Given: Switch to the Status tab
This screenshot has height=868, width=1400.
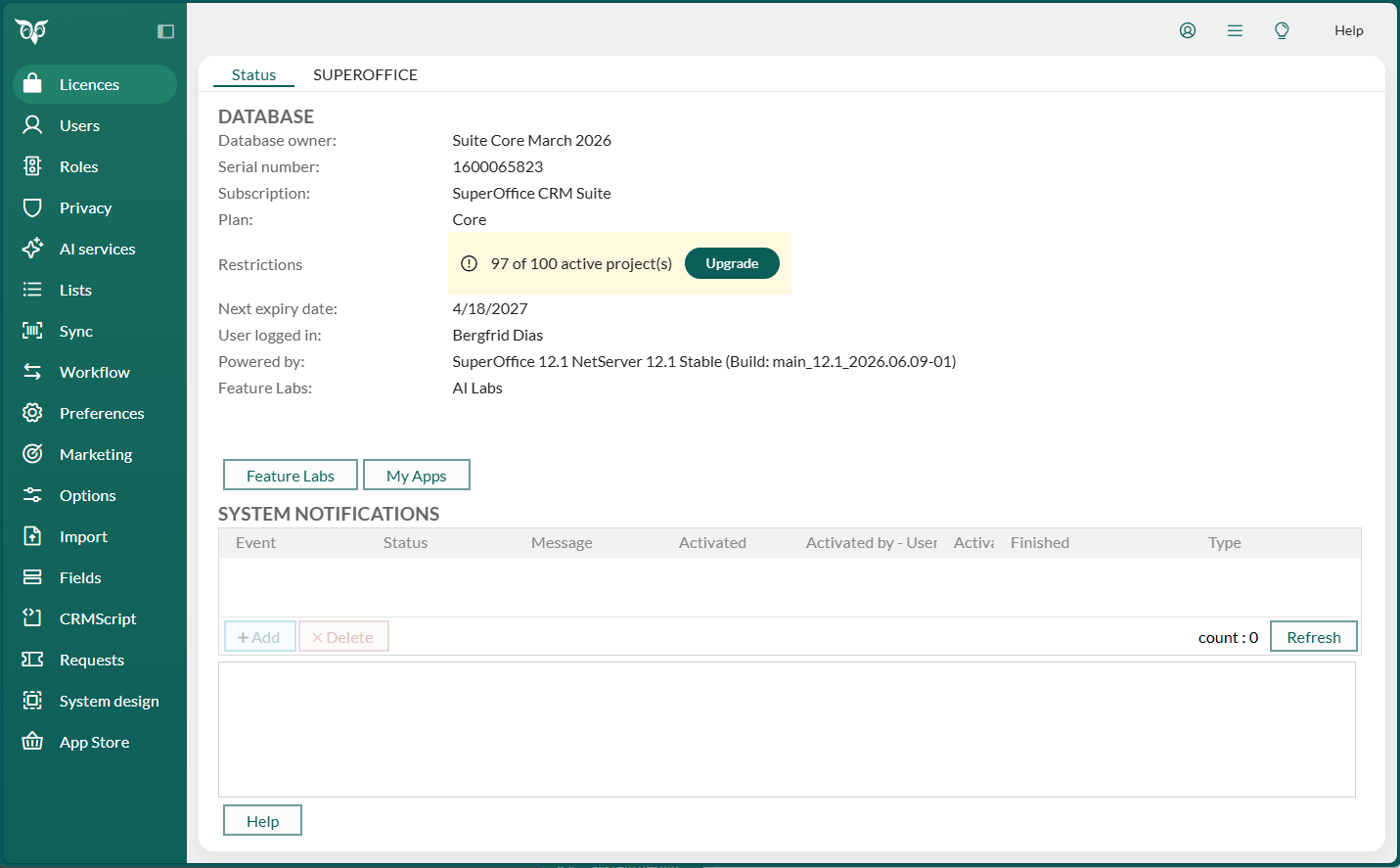Looking at the screenshot, I should pyautogui.click(x=253, y=74).
